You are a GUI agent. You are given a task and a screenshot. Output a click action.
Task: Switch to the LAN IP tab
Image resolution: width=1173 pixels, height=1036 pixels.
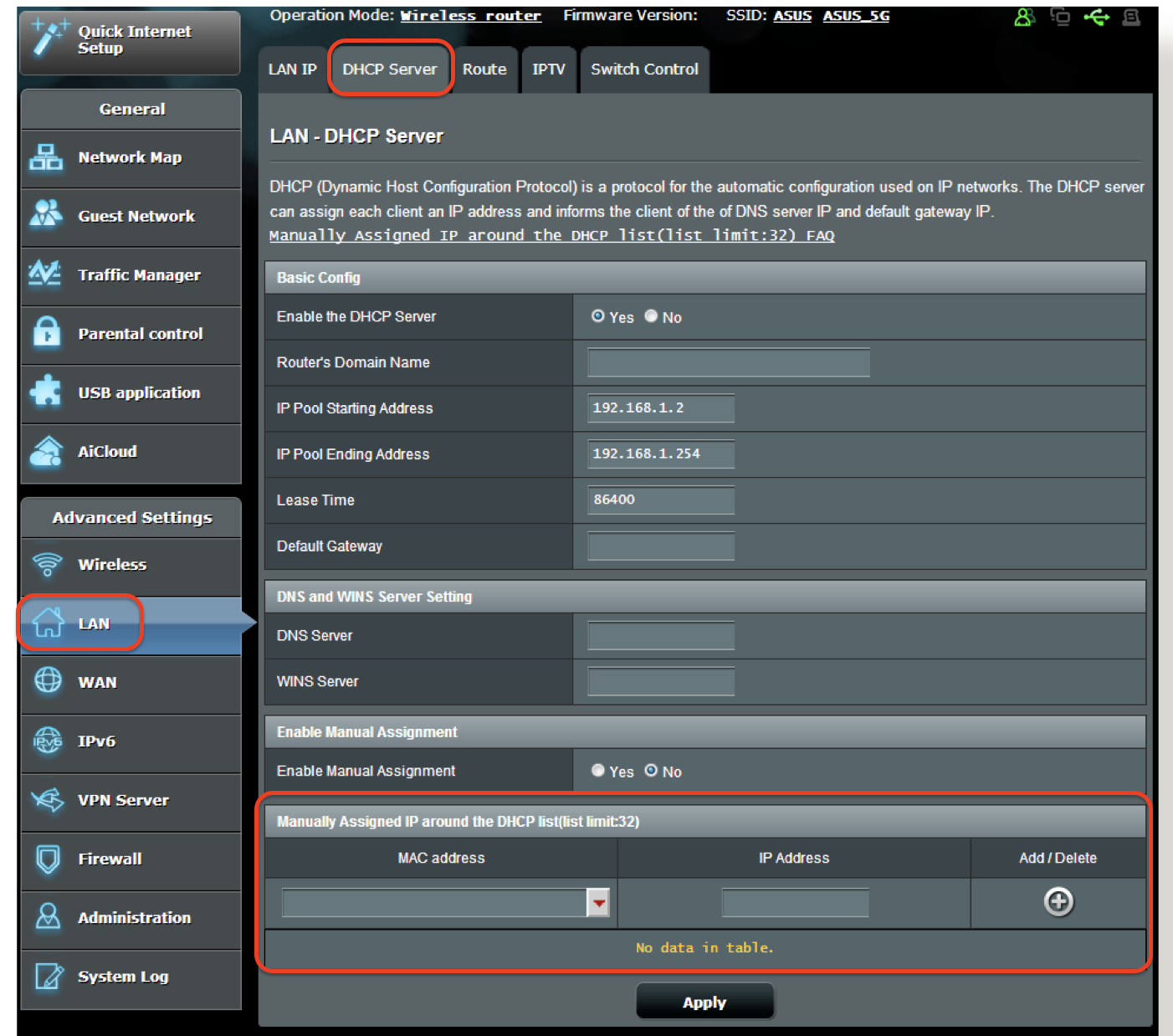pyautogui.click(x=292, y=69)
